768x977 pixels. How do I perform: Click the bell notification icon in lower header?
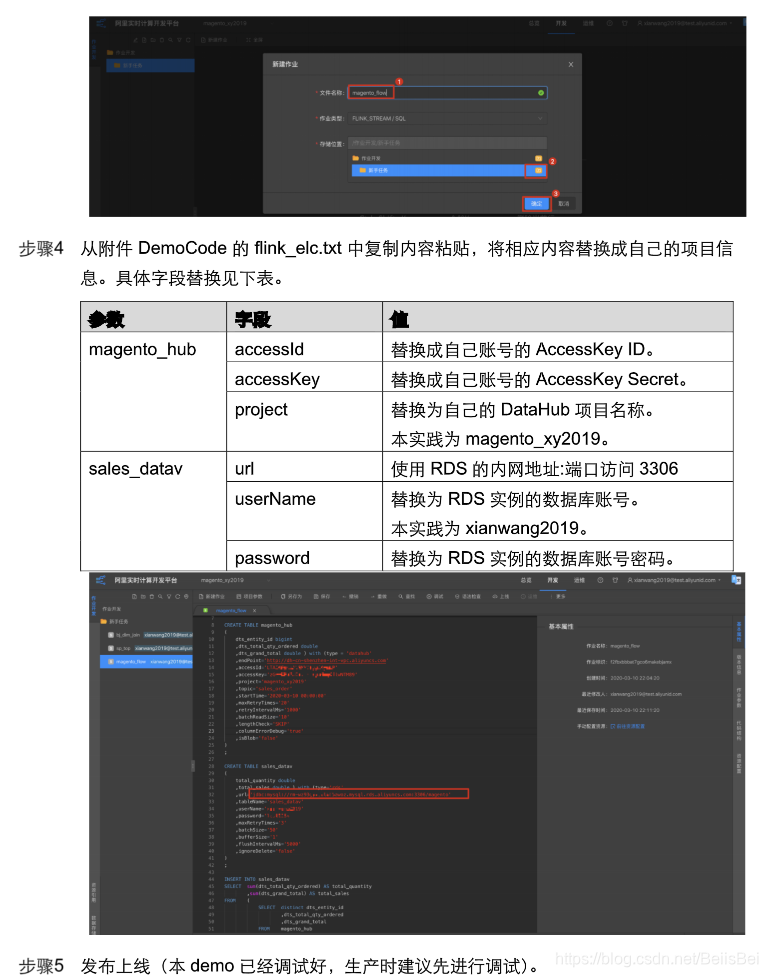[x=615, y=580]
